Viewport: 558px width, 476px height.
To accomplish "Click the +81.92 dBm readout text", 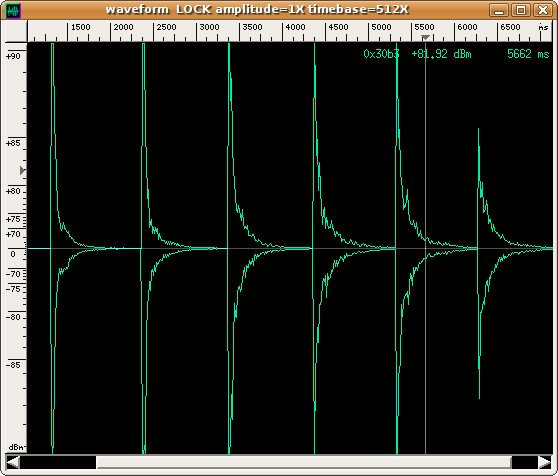I will (x=441, y=54).
